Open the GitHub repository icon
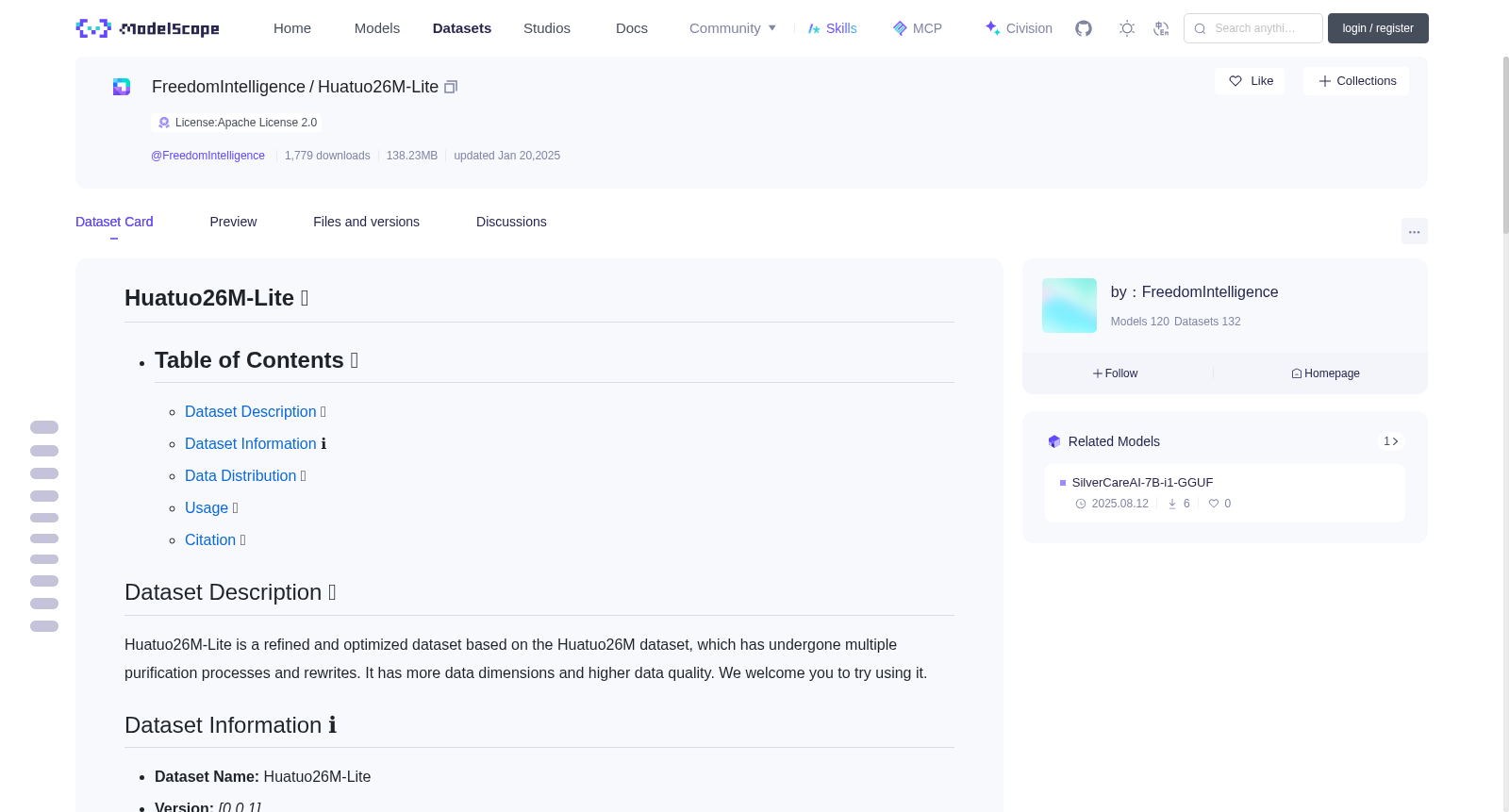1509x812 pixels. [1084, 28]
